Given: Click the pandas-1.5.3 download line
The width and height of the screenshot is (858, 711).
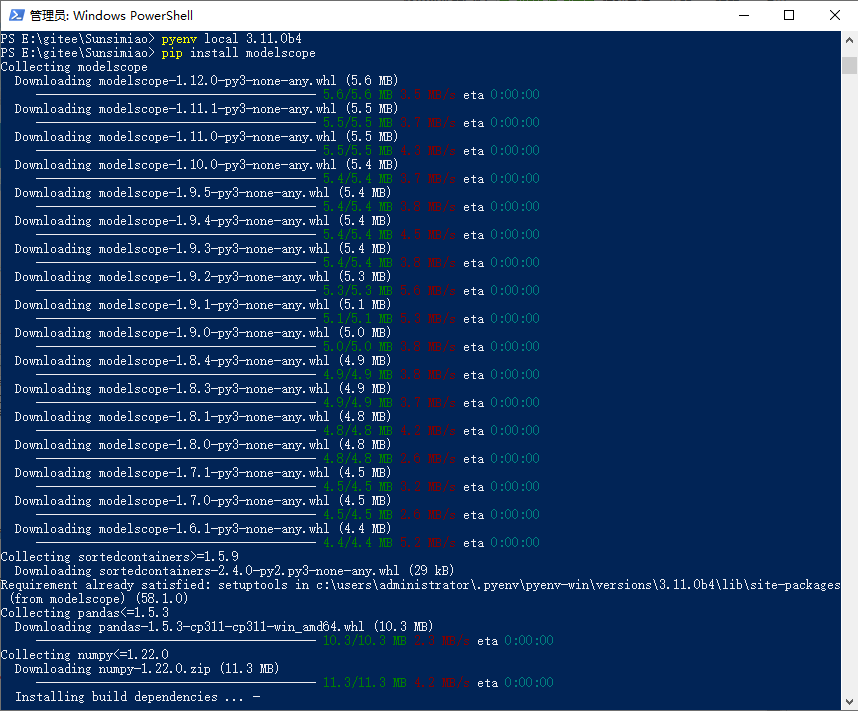Looking at the screenshot, I should pos(224,627).
